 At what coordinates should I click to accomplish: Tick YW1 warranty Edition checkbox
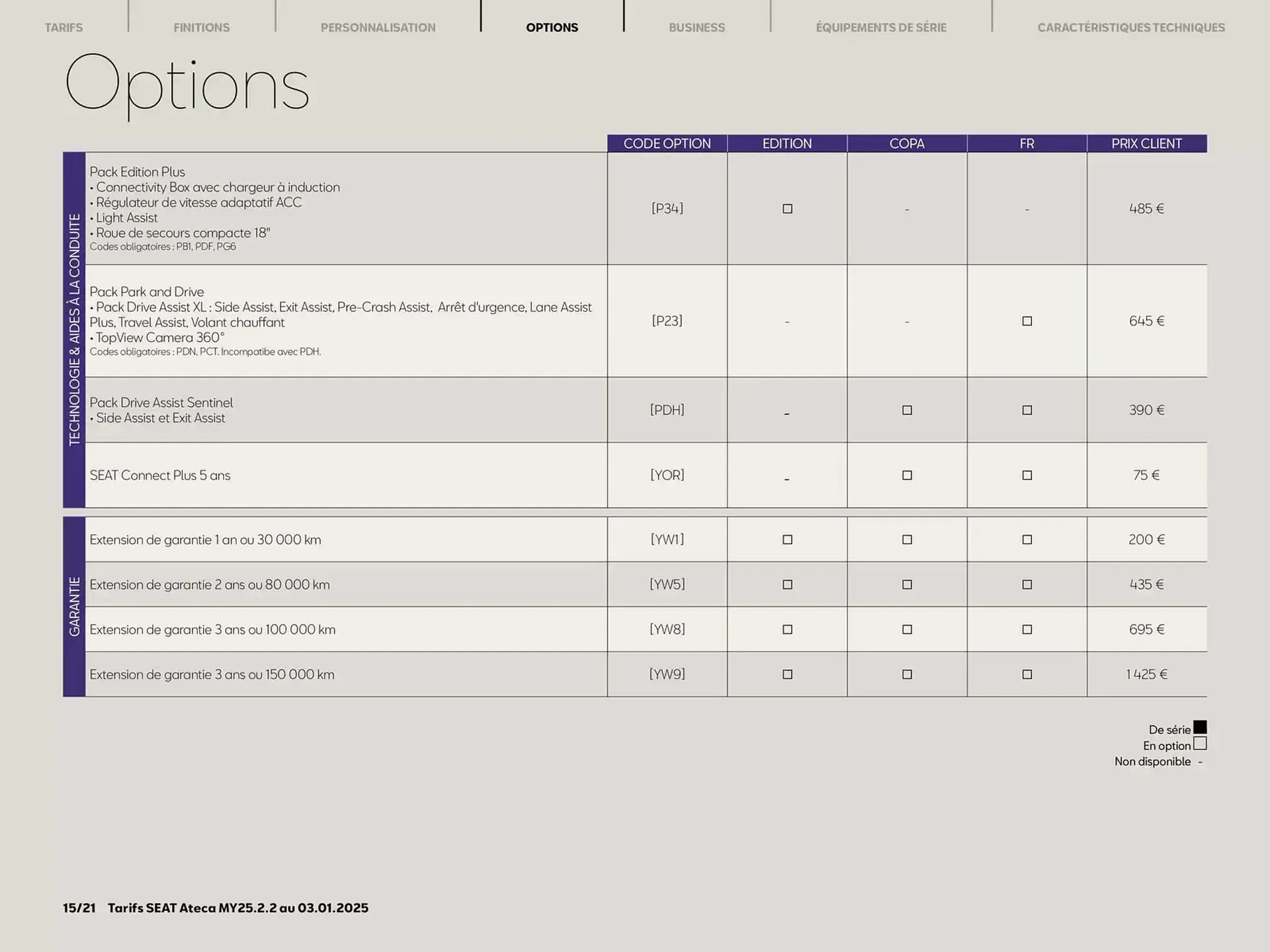coord(787,540)
